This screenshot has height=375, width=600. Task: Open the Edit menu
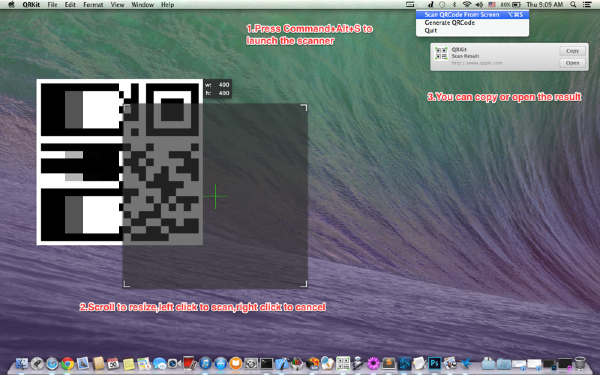point(70,5)
